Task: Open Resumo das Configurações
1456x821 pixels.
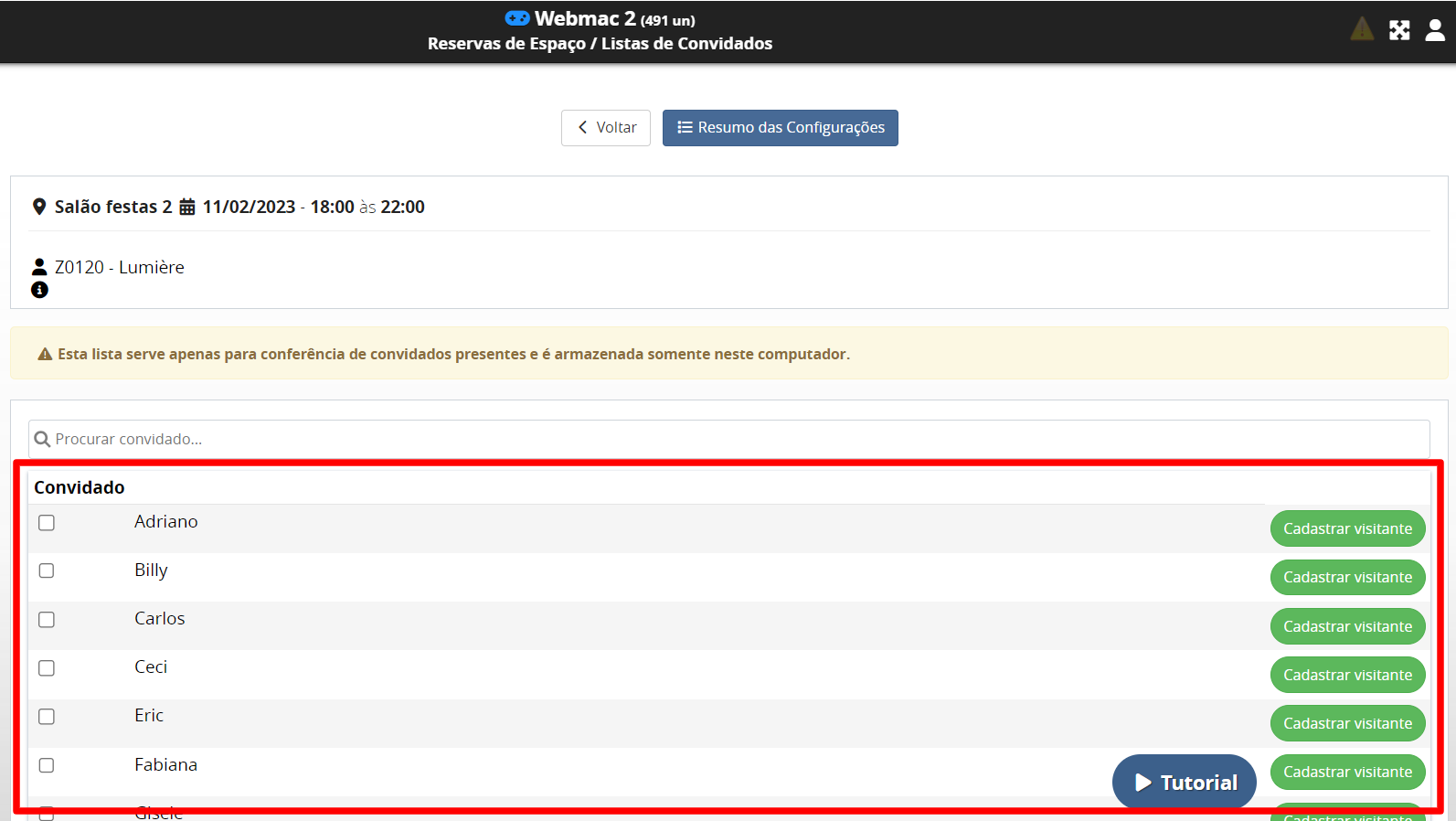Action: tap(780, 128)
